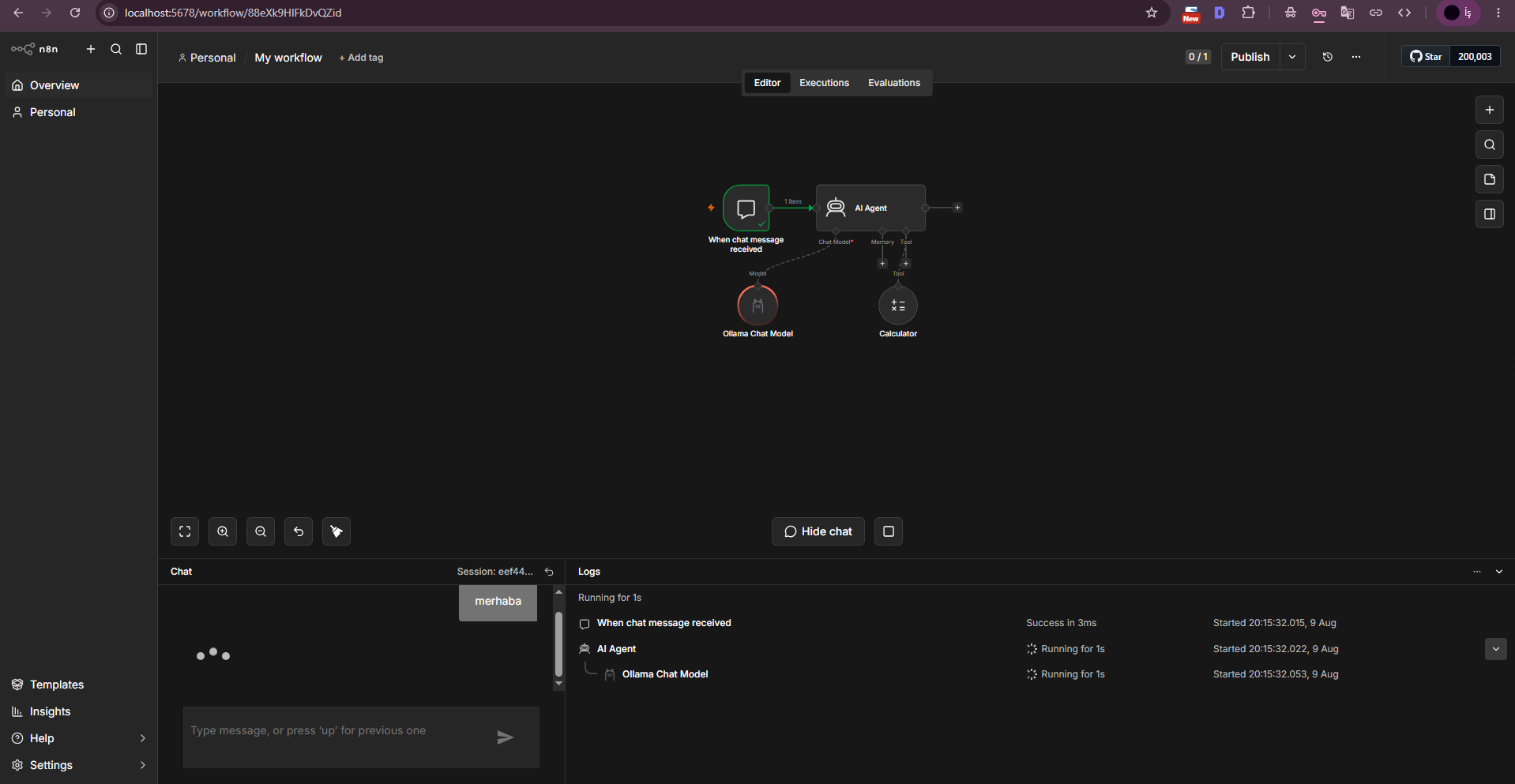Bookmark page with browser star icon
Image resolution: width=1515 pixels, height=784 pixels.
click(x=1152, y=13)
